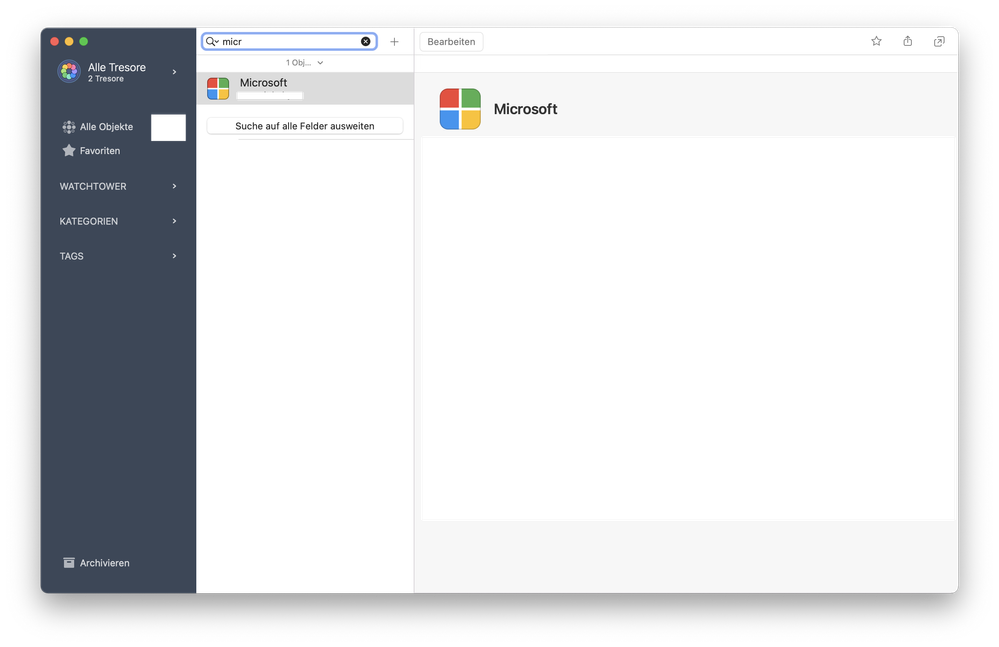Open the 1 Obj... sort dropdown
This screenshot has height=647, width=999.
tap(304, 63)
